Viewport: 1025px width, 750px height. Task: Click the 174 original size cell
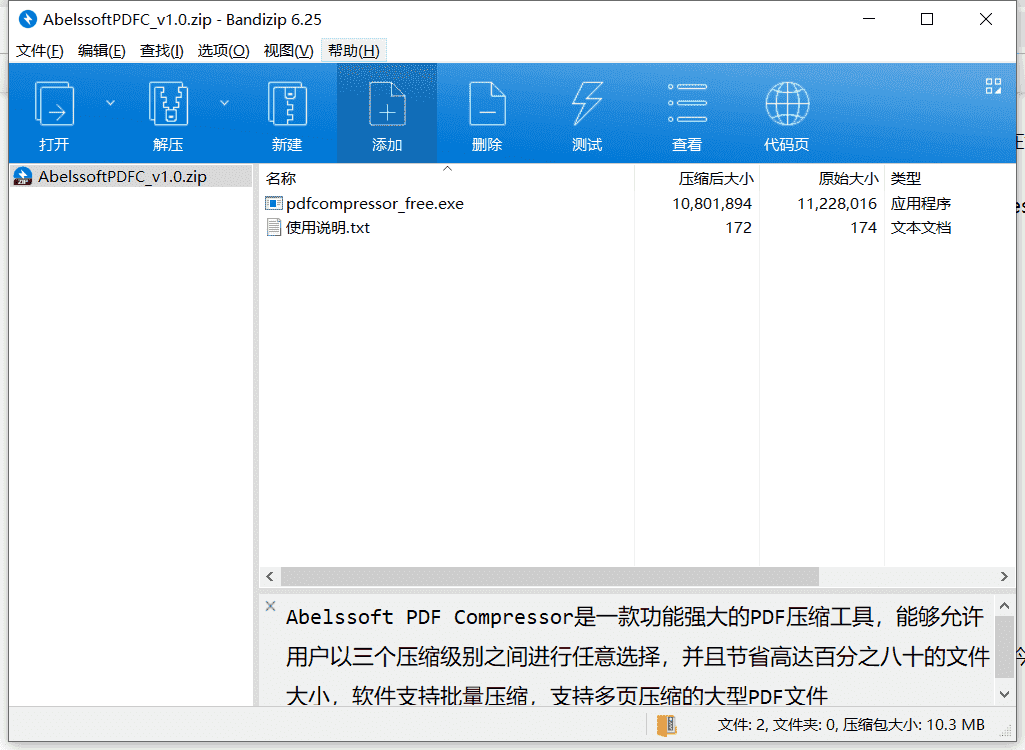(x=864, y=228)
